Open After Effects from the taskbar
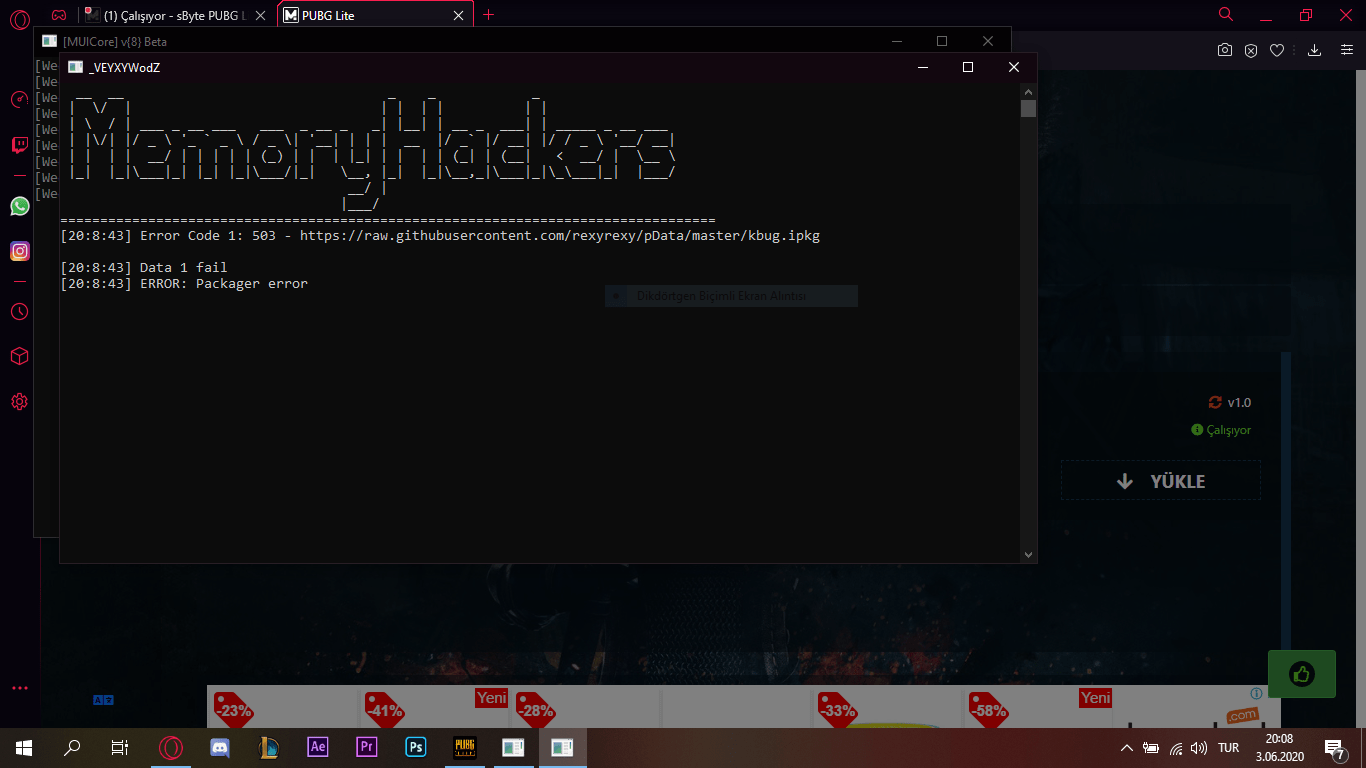 tap(318, 747)
